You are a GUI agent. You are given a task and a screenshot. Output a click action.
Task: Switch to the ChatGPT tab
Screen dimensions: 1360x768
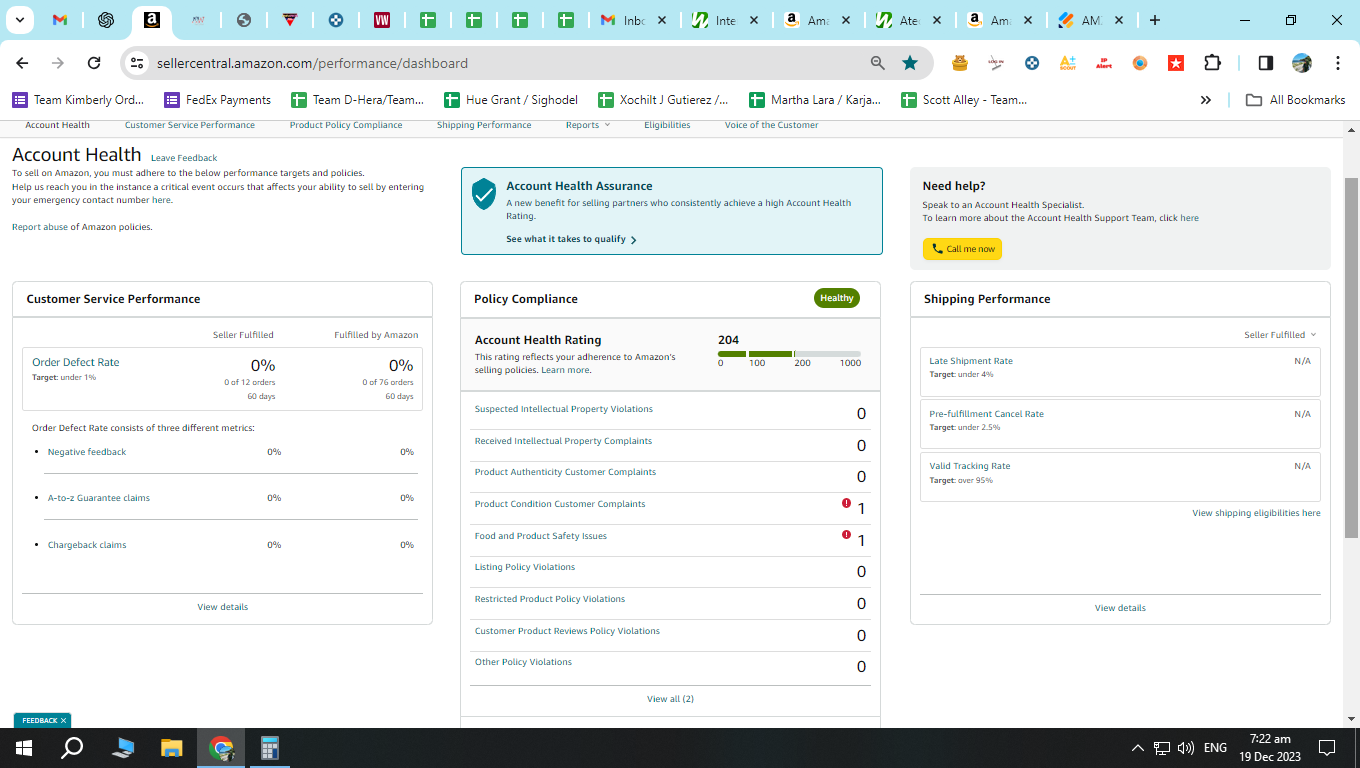[106, 20]
